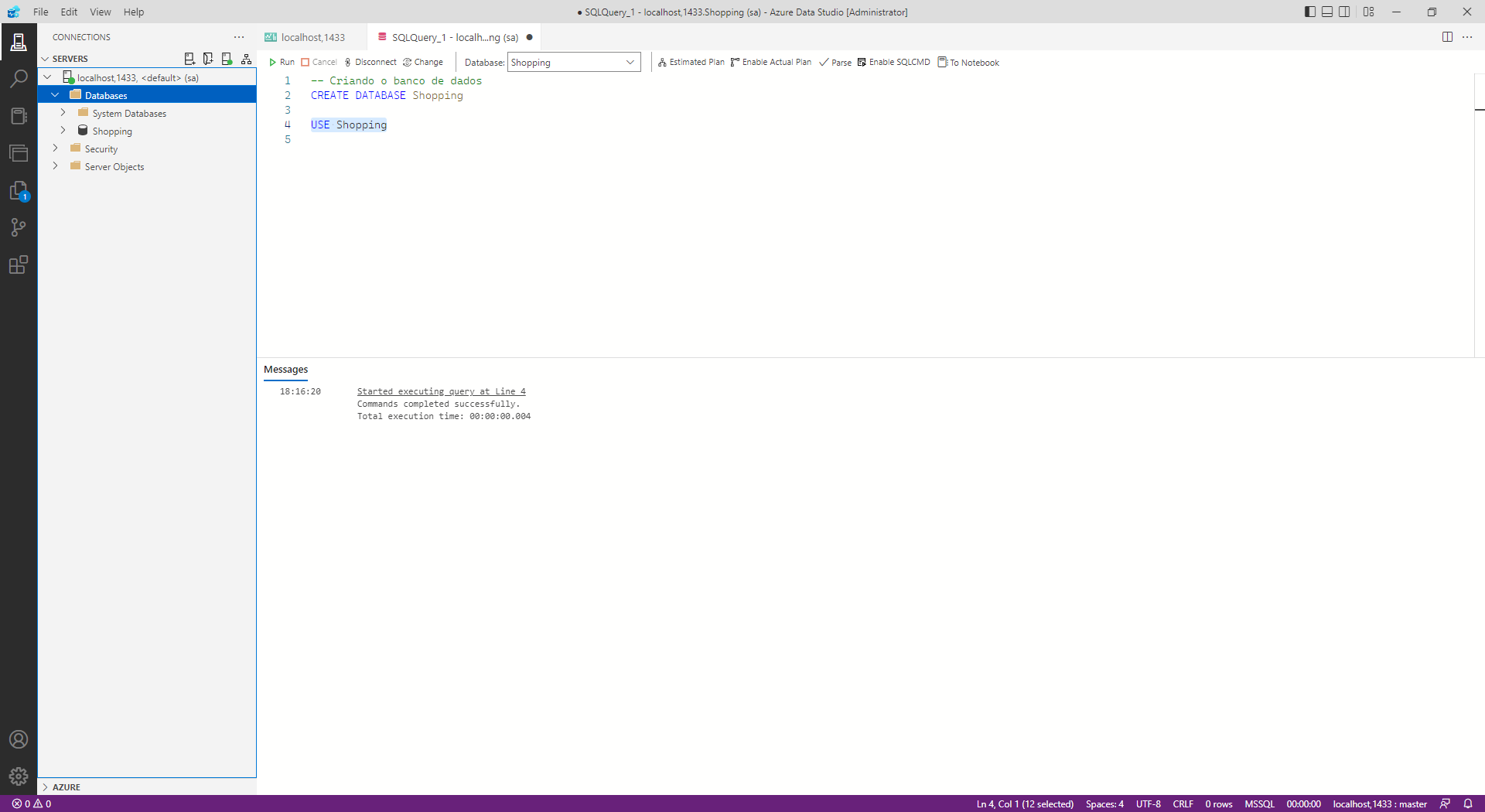Viewport: 1485px width, 812px height.
Task: Click 'Ln 4, Col 1' status bar entry
Action: pyautogui.click(x=1025, y=804)
